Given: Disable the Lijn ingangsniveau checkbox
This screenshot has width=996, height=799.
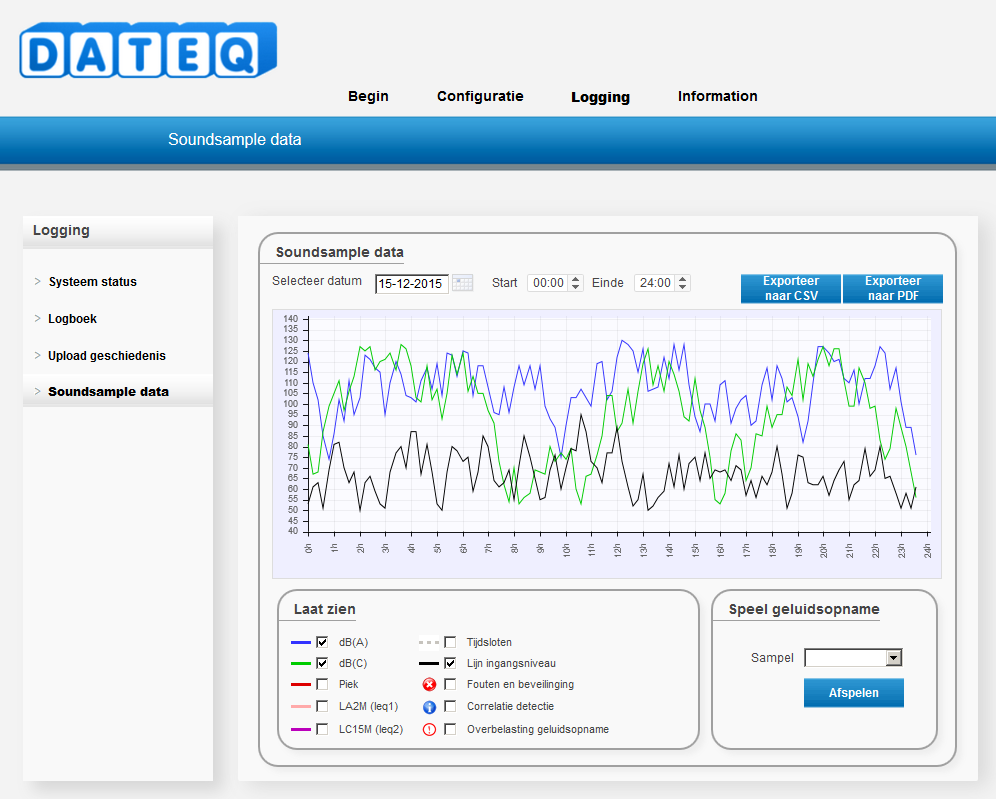Looking at the screenshot, I should coord(450,663).
